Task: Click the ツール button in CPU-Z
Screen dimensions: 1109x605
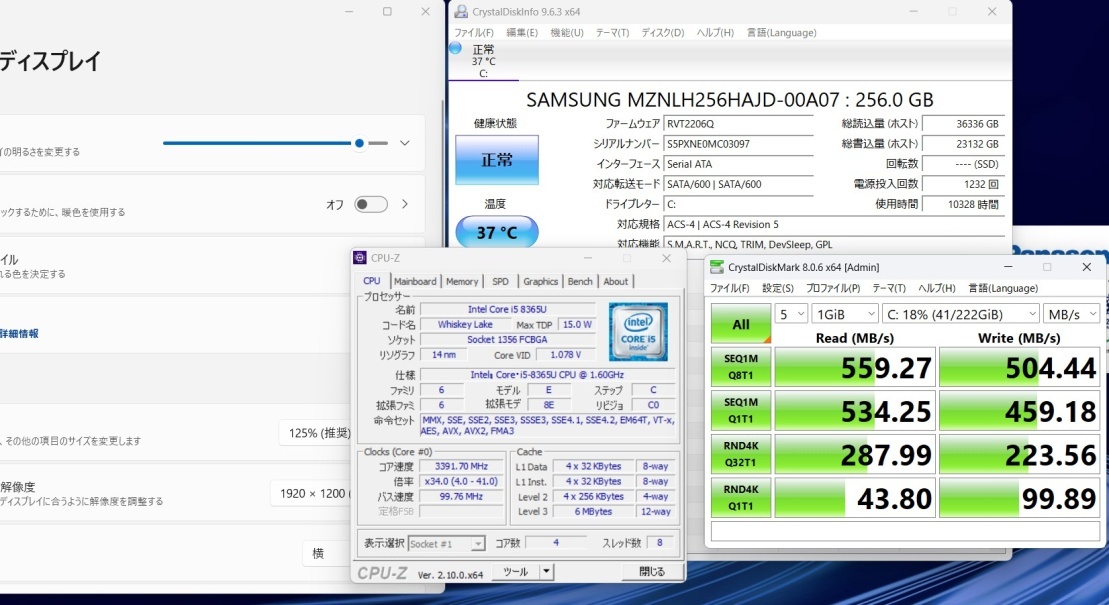Action: coord(516,572)
